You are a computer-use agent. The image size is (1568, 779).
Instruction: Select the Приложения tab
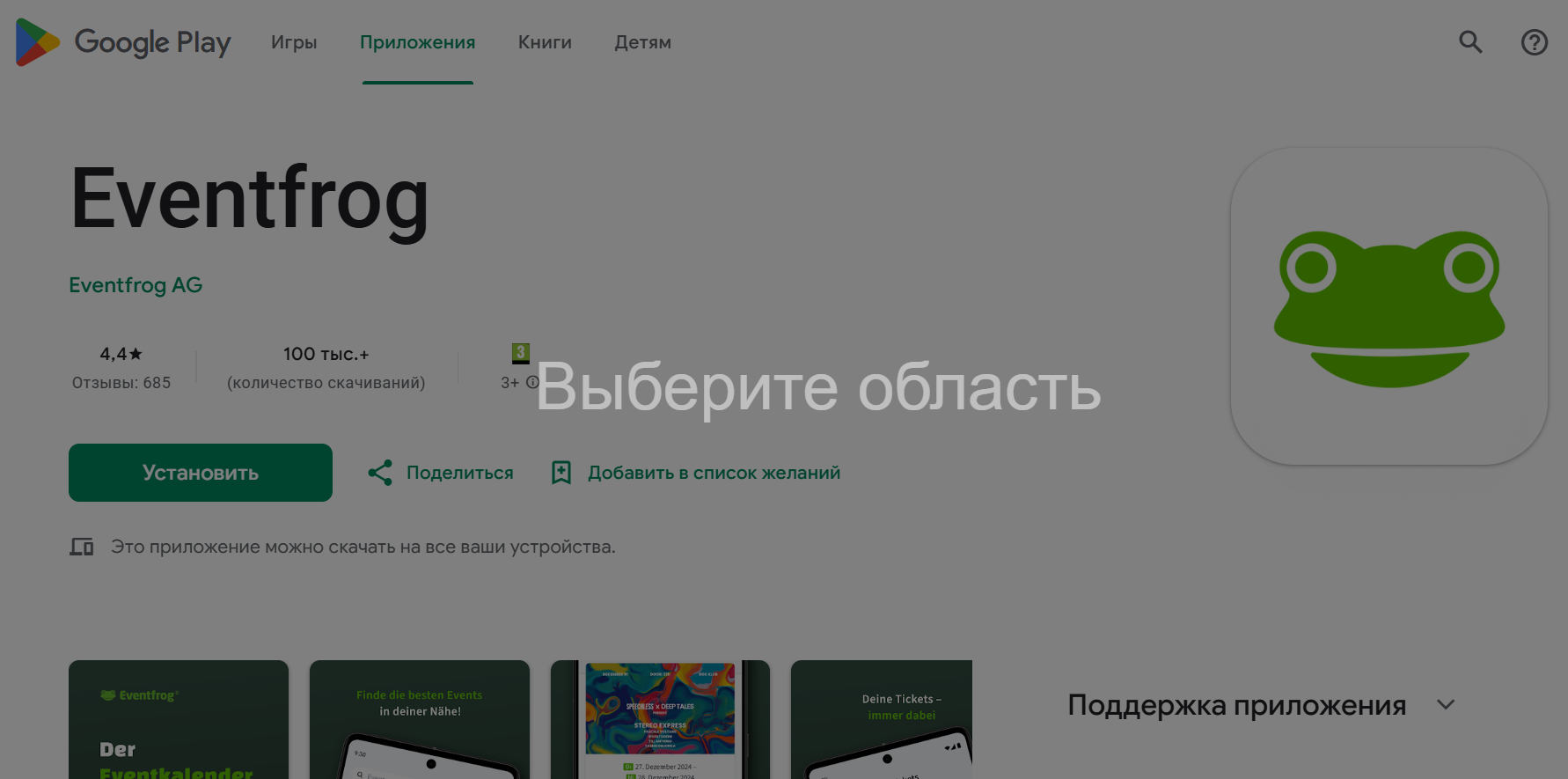pyautogui.click(x=417, y=42)
